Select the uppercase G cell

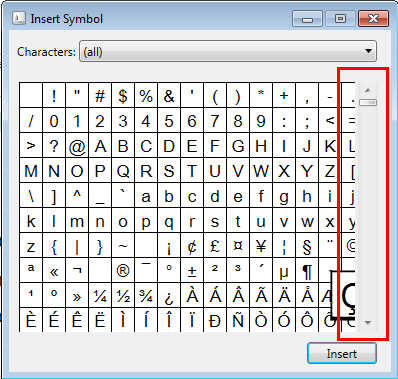coord(238,146)
